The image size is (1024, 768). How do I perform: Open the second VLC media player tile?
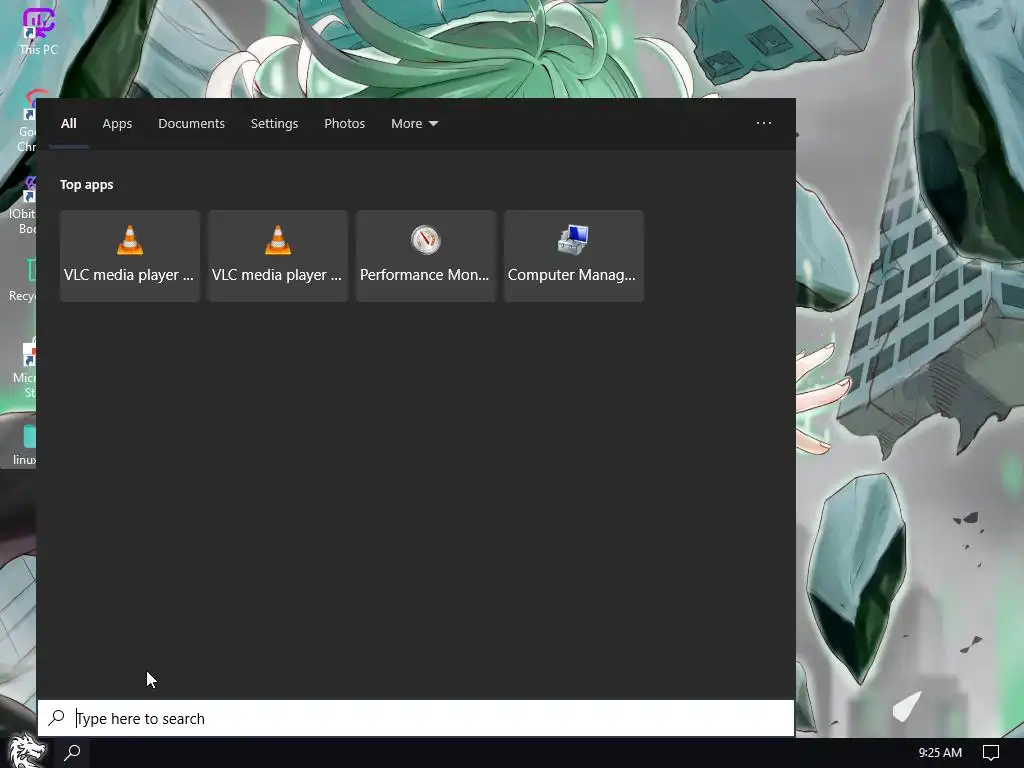(x=278, y=256)
